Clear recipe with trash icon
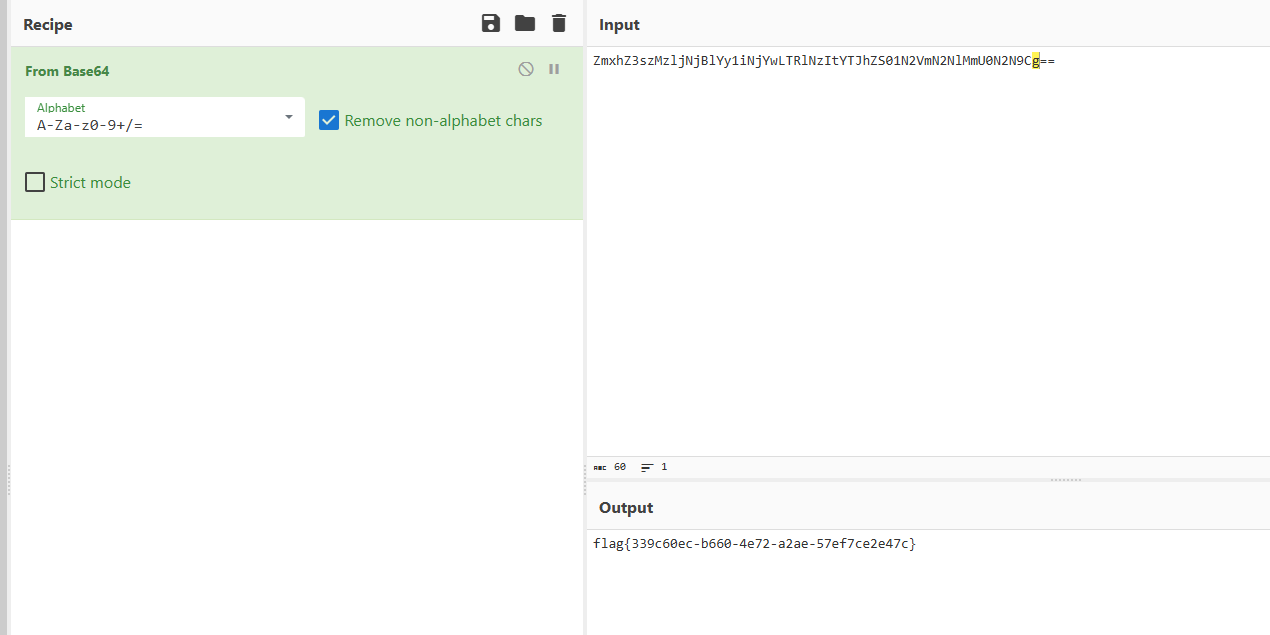Image resolution: width=1270 pixels, height=635 pixels. [x=559, y=23]
